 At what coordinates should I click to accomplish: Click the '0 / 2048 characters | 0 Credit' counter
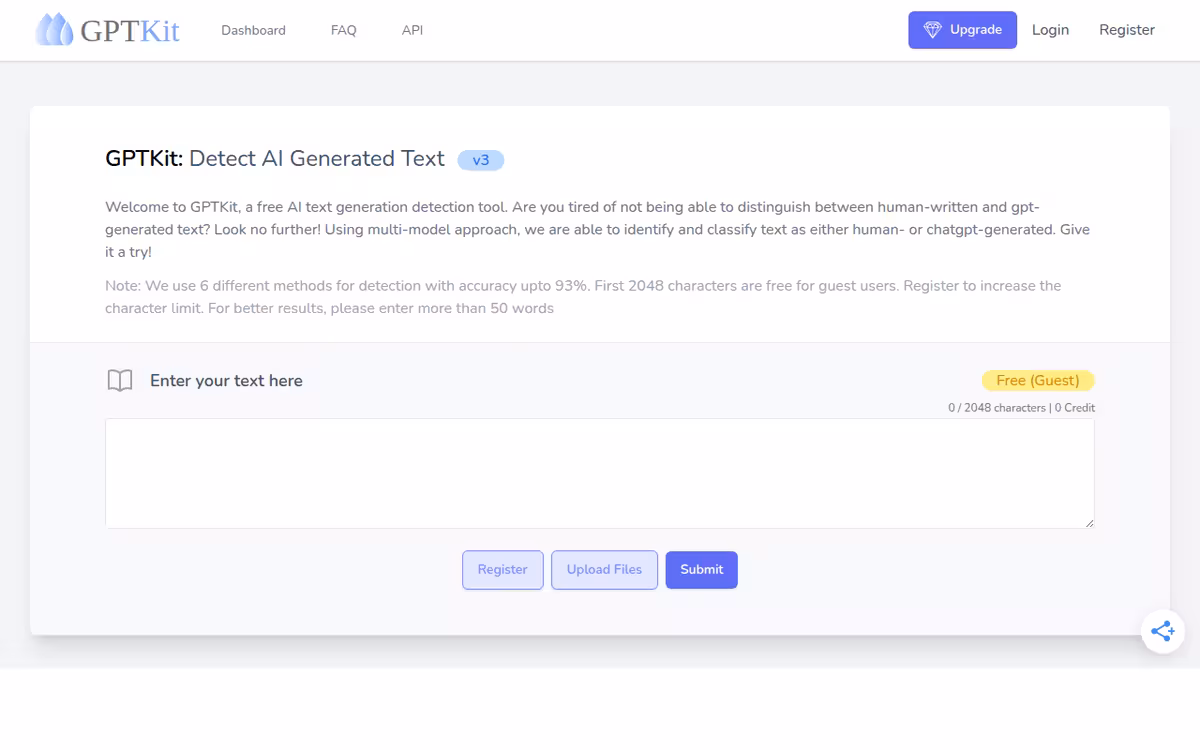coord(1021,408)
